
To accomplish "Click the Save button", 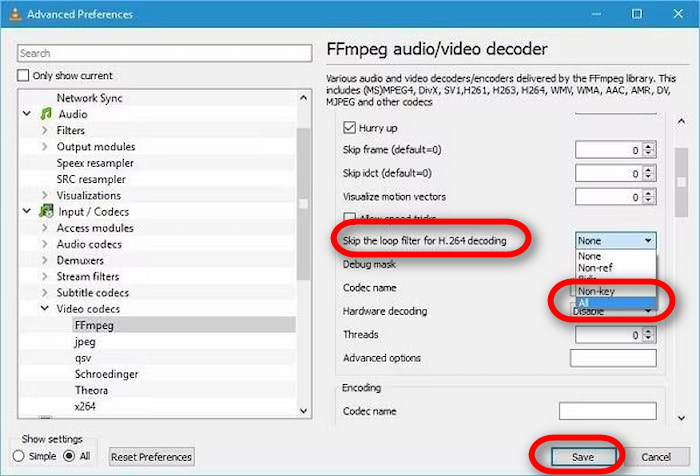I will (x=583, y=457).
